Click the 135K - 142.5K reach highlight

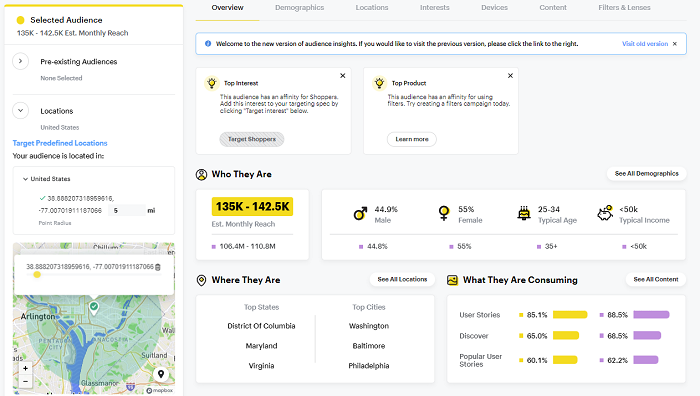pyautogui.click(x=252, y=207)
